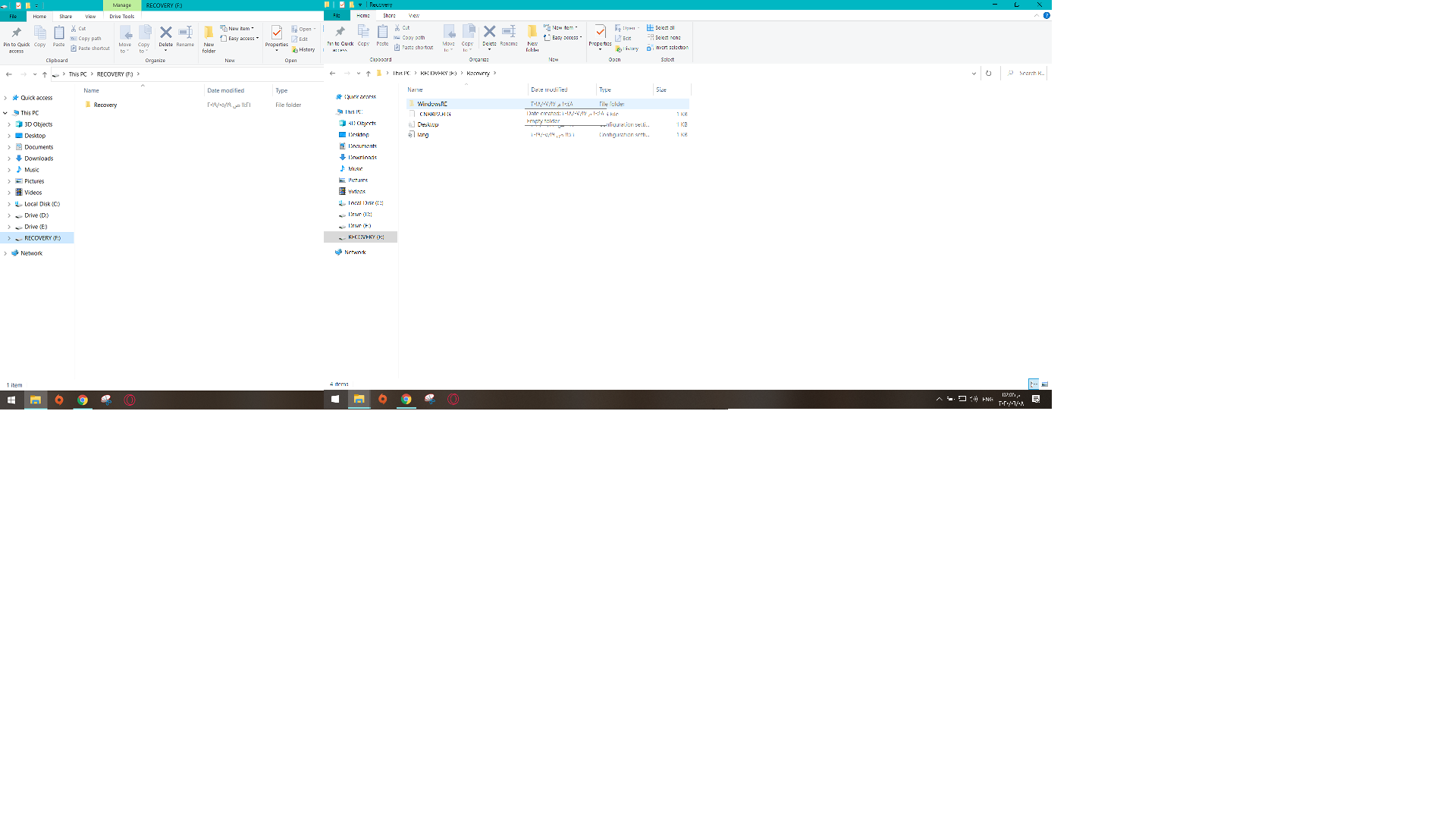Click History in Recovery window ribbon
The height and width of the screenshot is (819, 1456).
(627, 49)
